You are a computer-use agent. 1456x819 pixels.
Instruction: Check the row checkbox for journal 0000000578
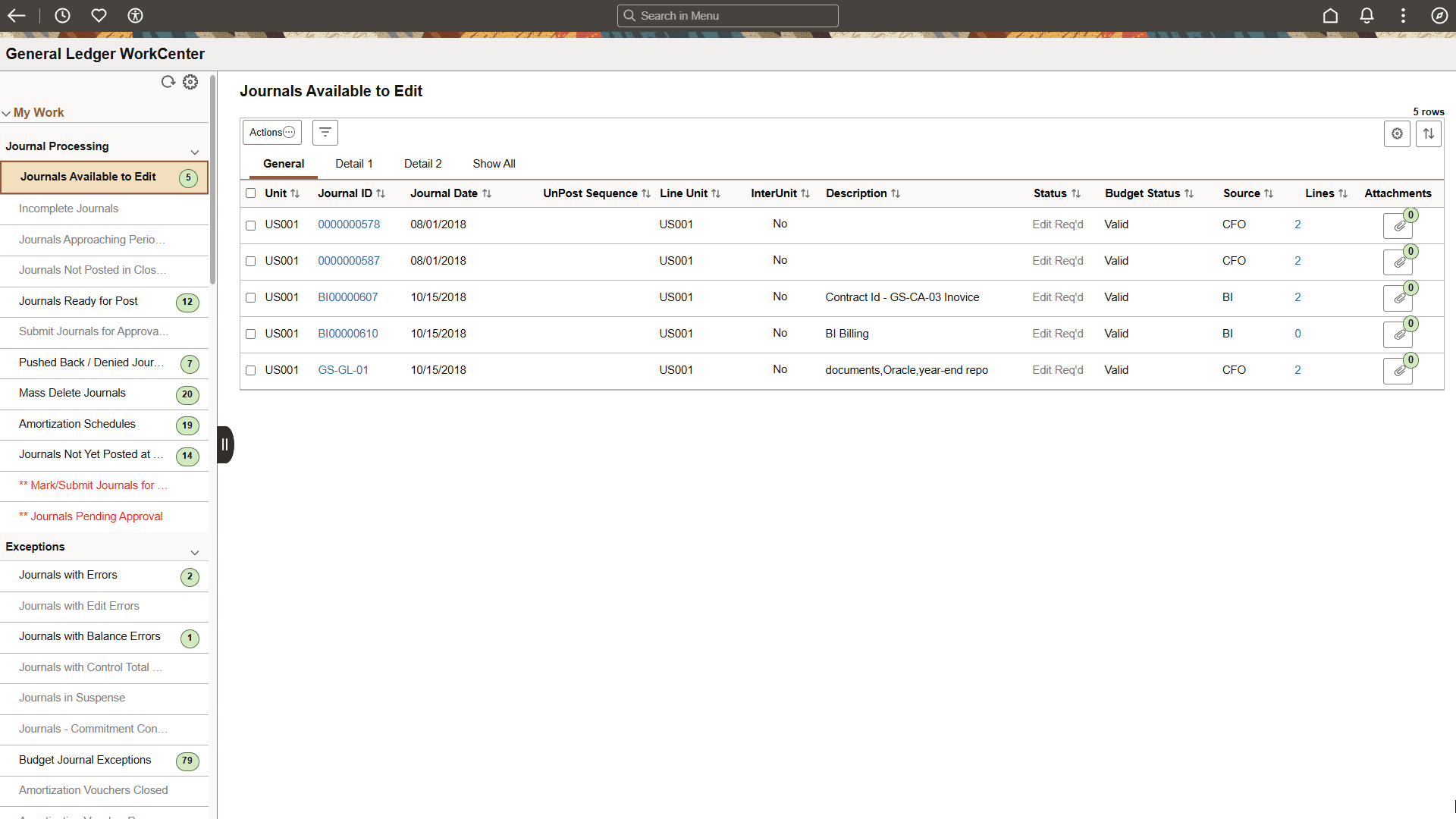[x=251, y=225]
